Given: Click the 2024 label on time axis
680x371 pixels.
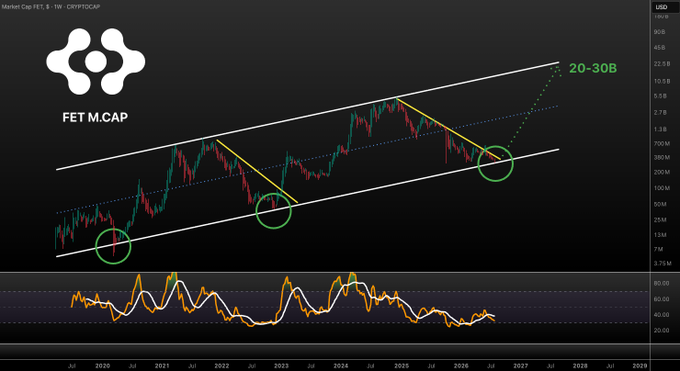Looking at the screenshot, I should click(341, 366).
